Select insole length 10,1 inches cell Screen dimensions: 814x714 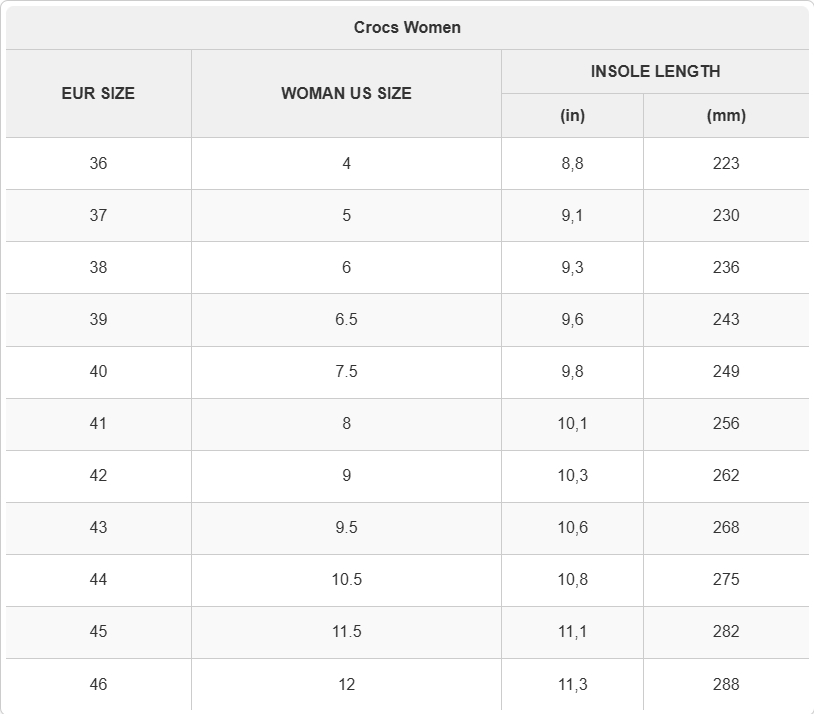tap(572, 424)
